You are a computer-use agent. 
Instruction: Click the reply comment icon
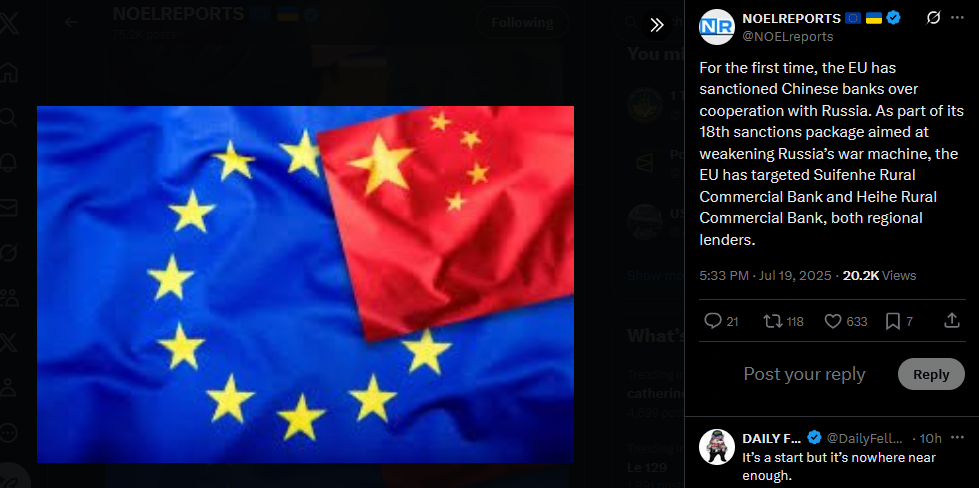point(712,321)
